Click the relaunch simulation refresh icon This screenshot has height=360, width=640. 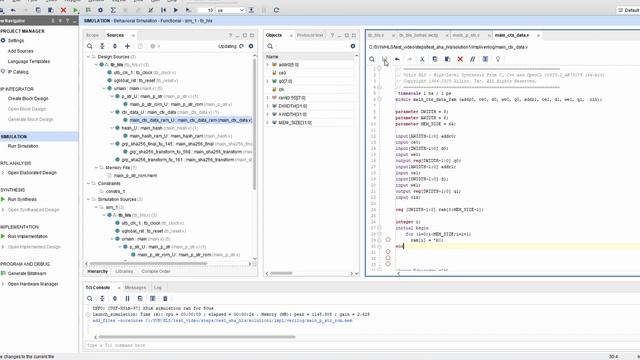tap(276, 10)
